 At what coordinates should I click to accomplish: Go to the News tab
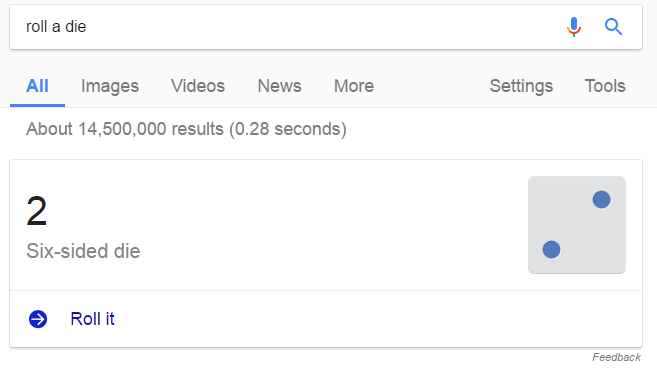click(x=279, y=86)
